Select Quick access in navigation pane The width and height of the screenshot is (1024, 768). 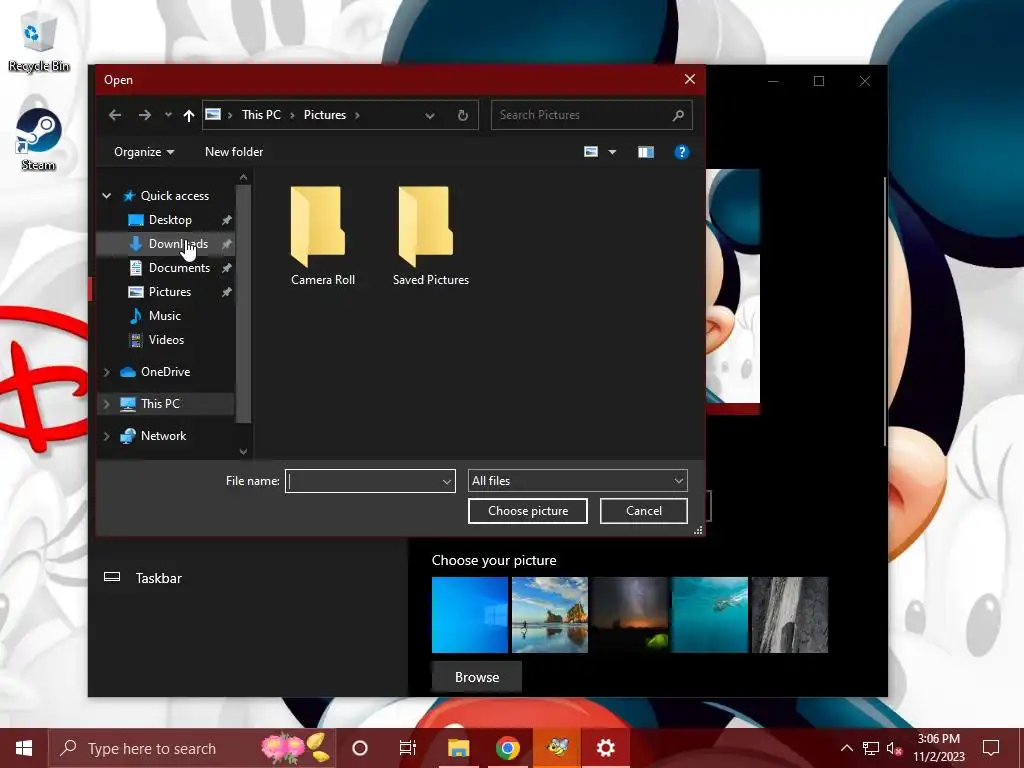click(175, 195)
